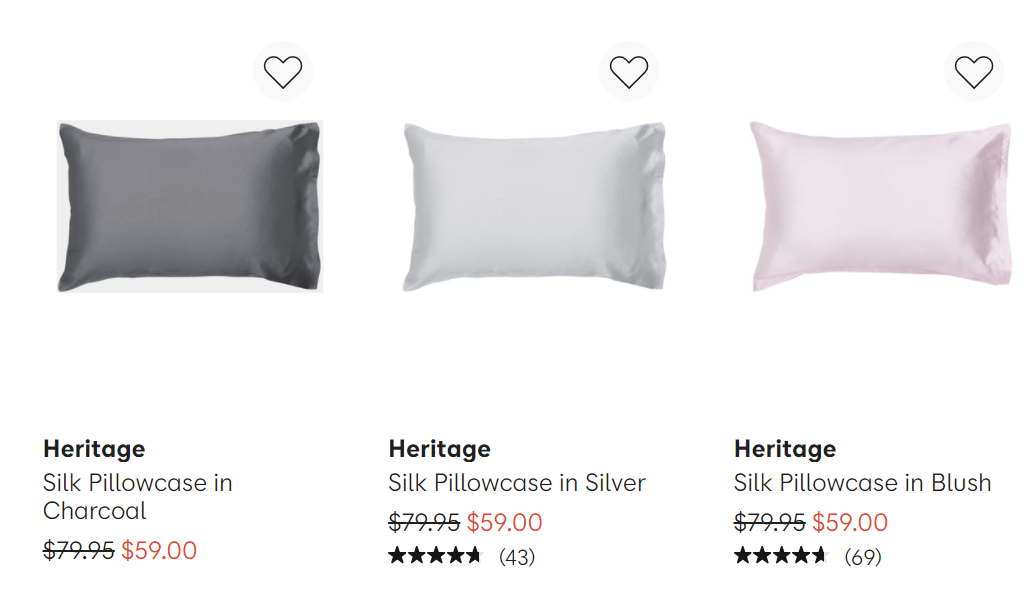View star rating of Blush pillowcase

click(780, 556)
